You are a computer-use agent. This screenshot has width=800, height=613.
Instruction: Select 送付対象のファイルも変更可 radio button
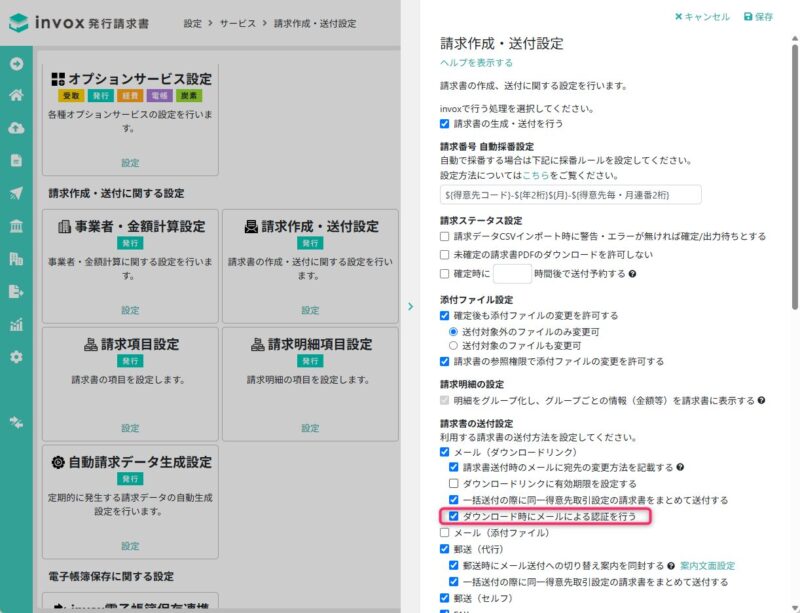453,346
